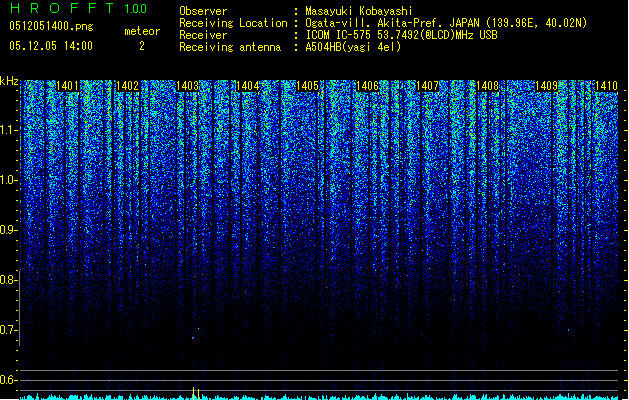This screenshot has height=400, width=629.
Task: Click the 1405 time marker
Action: click(x=307, y=86)
